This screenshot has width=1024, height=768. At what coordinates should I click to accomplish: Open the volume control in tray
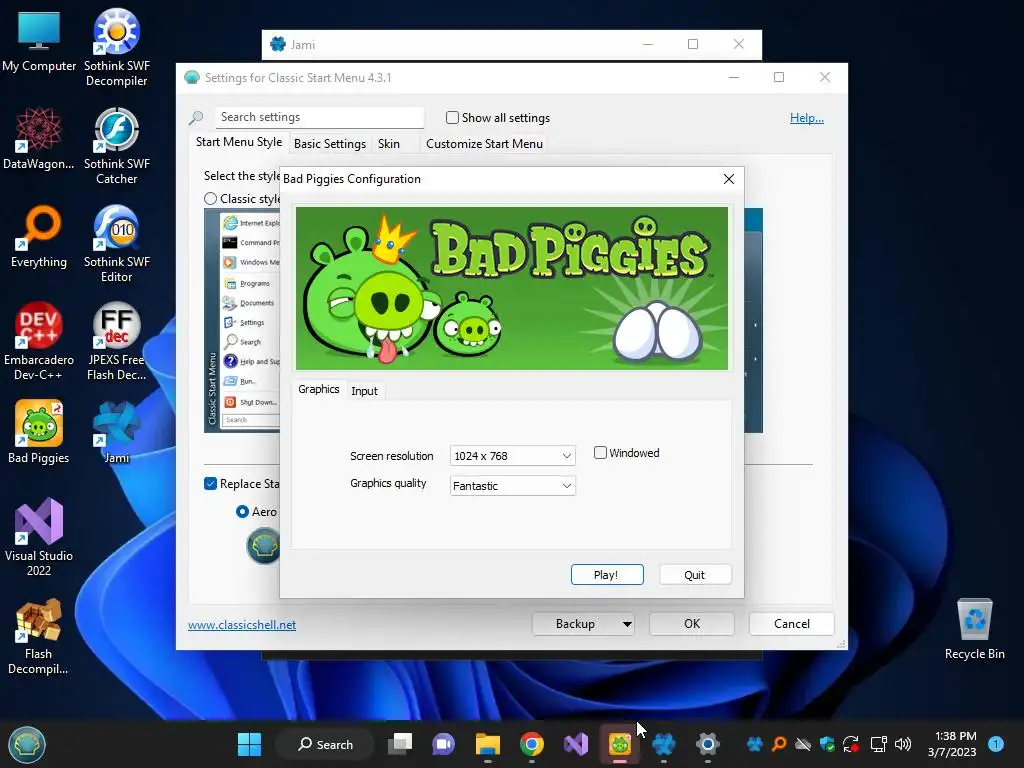[x=903, y=744]
